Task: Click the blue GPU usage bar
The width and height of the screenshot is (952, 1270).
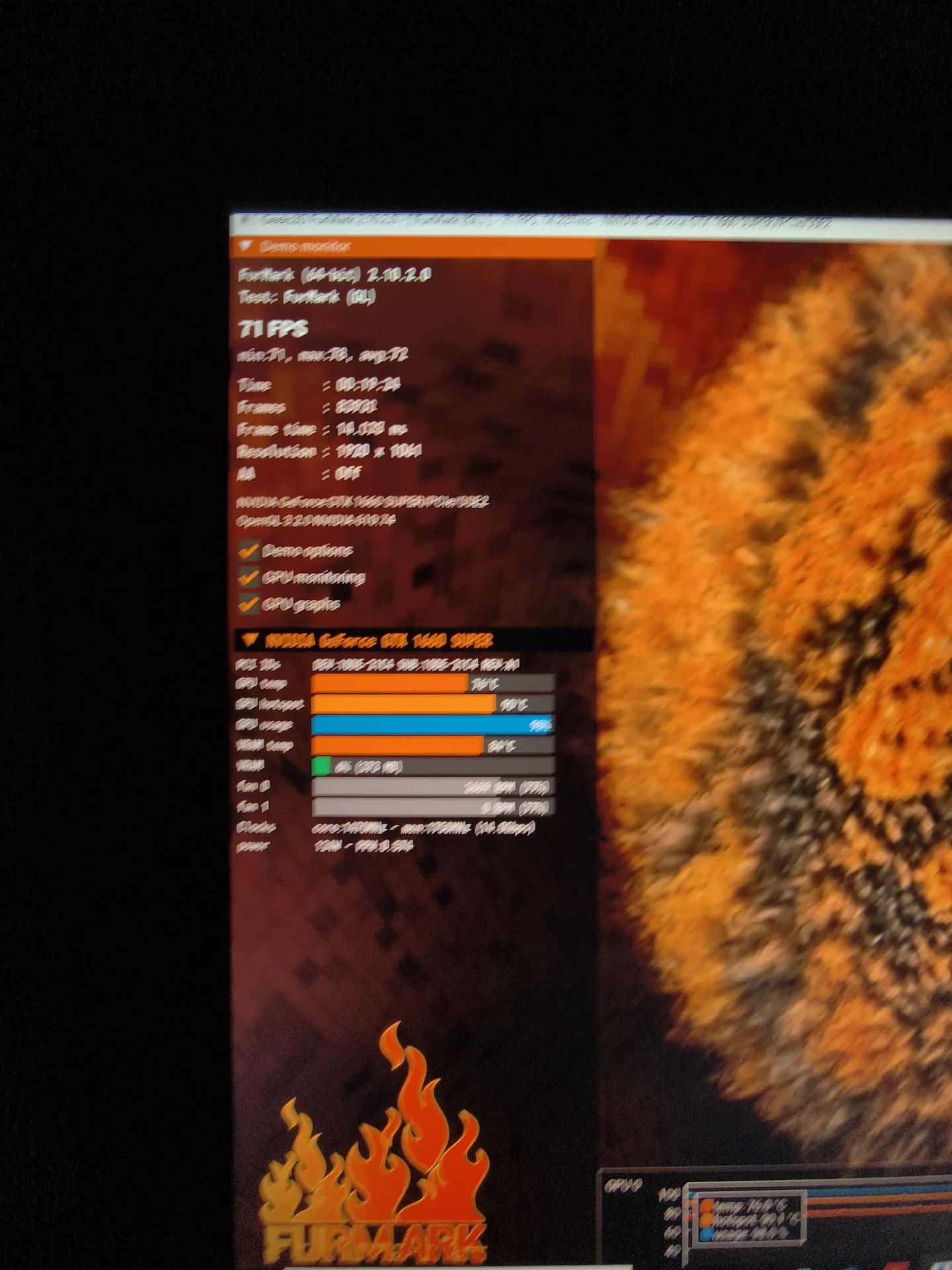Action: point(432,725)
